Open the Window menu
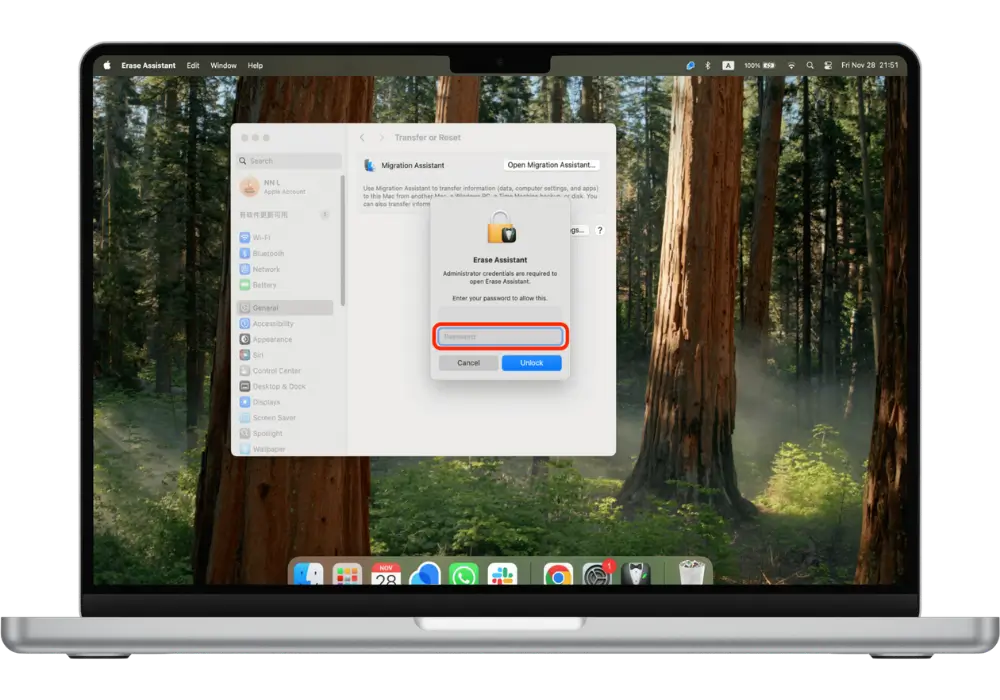The height and width of the screenshot is (700, 1000). 223,65
